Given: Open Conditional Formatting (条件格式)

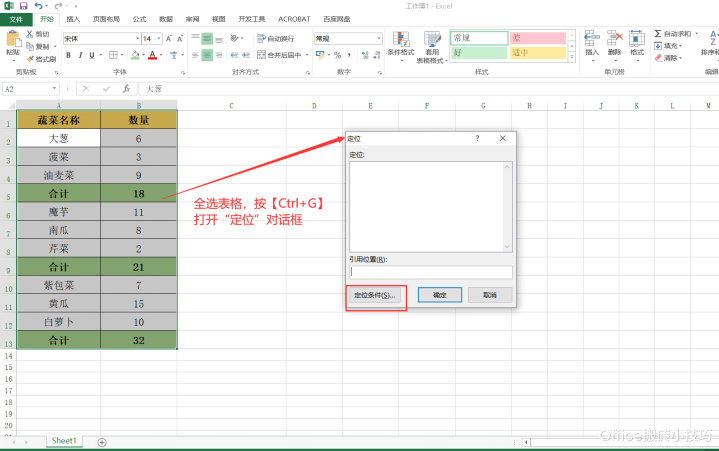Looking at the screenshot, I should [x=401, y=46].
